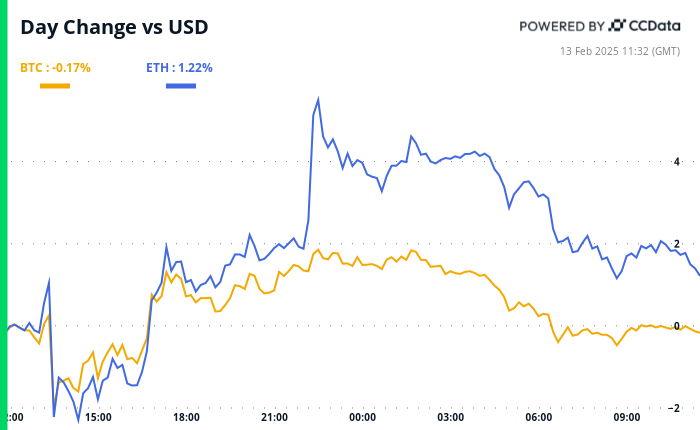Open the POWERED BY text link
The height and width of the screenshot is (430, 700).
point(562,26)
